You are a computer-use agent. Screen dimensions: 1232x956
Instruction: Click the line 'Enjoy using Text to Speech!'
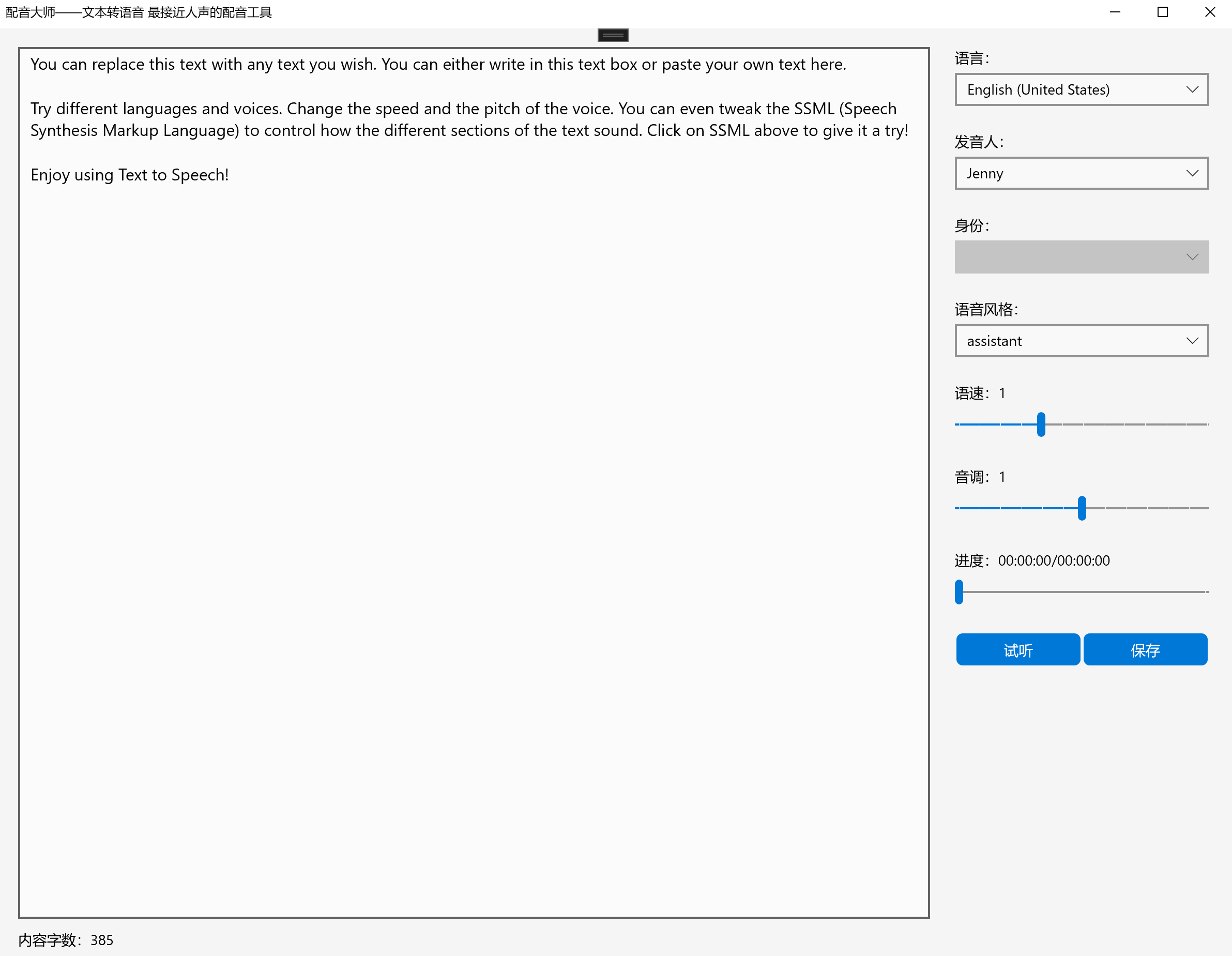pos(130,175)
